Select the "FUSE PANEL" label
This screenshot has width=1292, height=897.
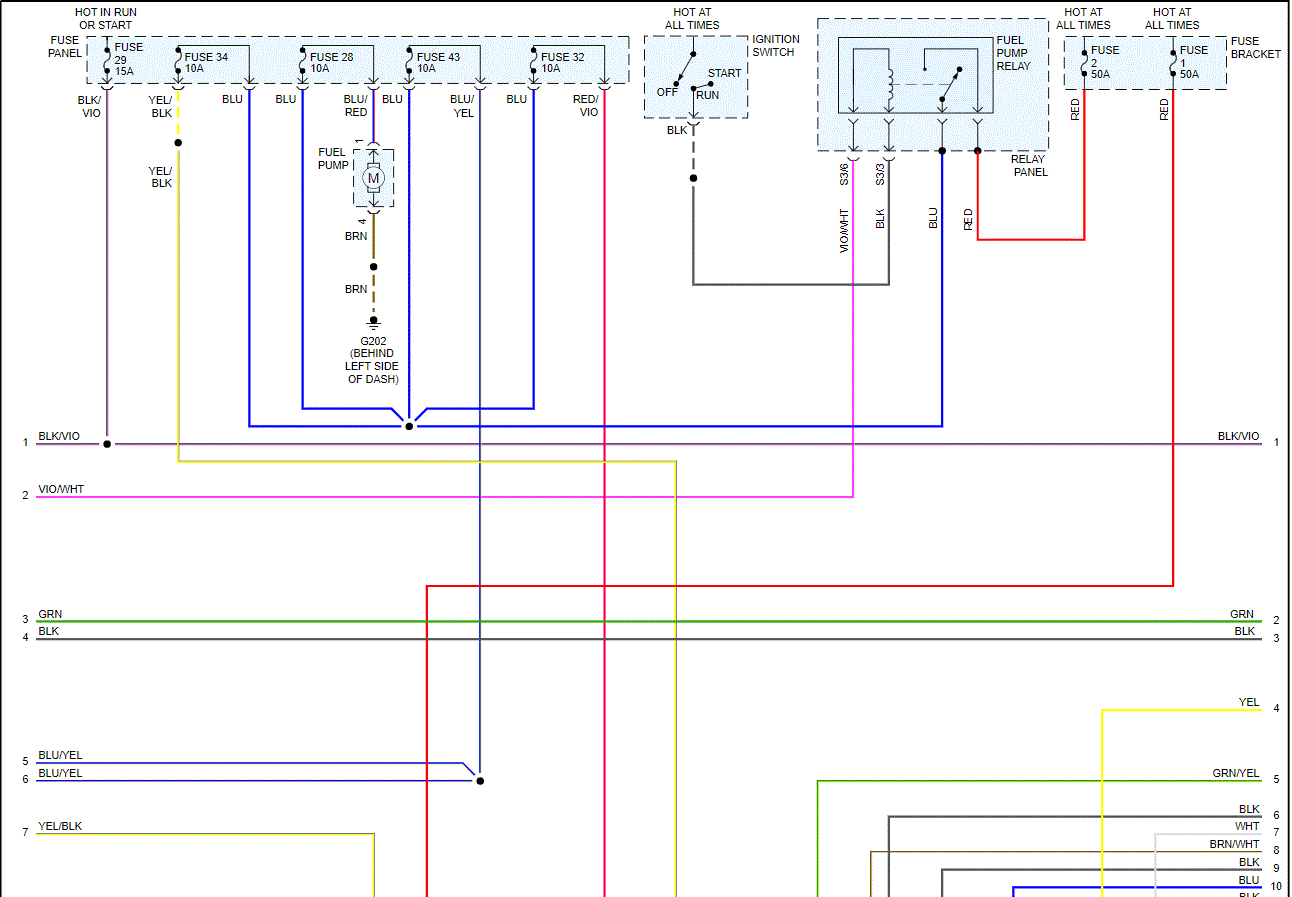coord(65,46)
